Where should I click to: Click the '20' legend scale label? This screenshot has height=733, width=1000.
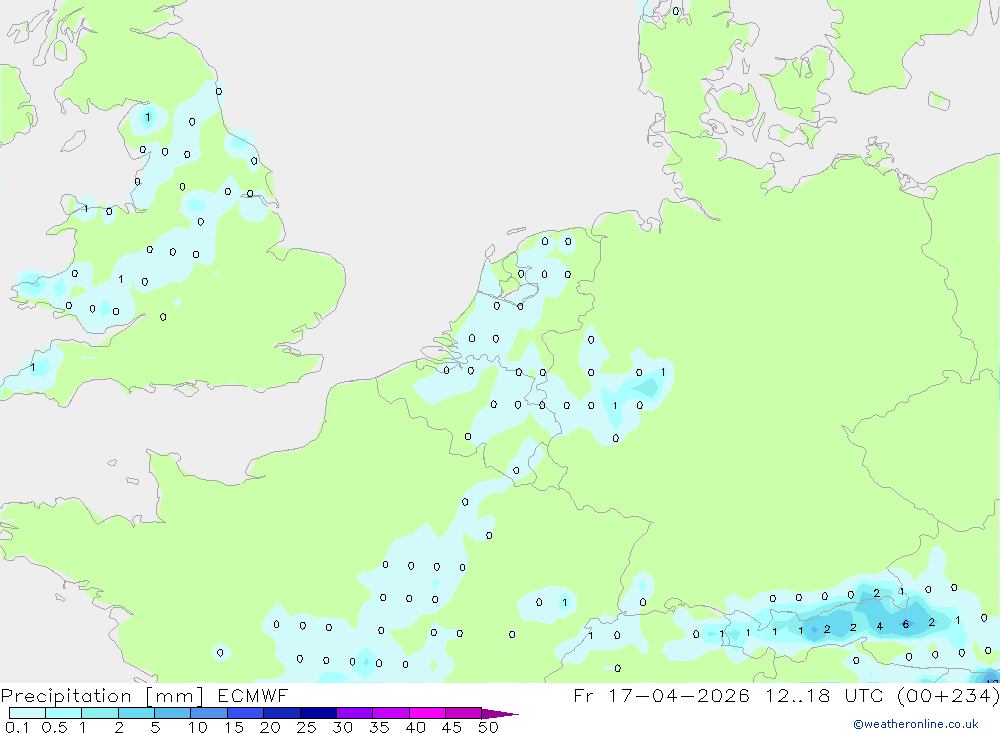pyautogui.click(x=270, y=727)
